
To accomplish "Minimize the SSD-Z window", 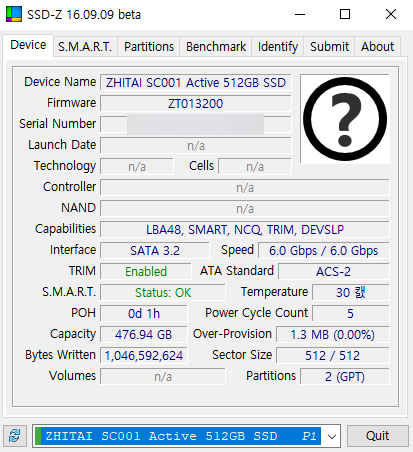I will (300, 14).
